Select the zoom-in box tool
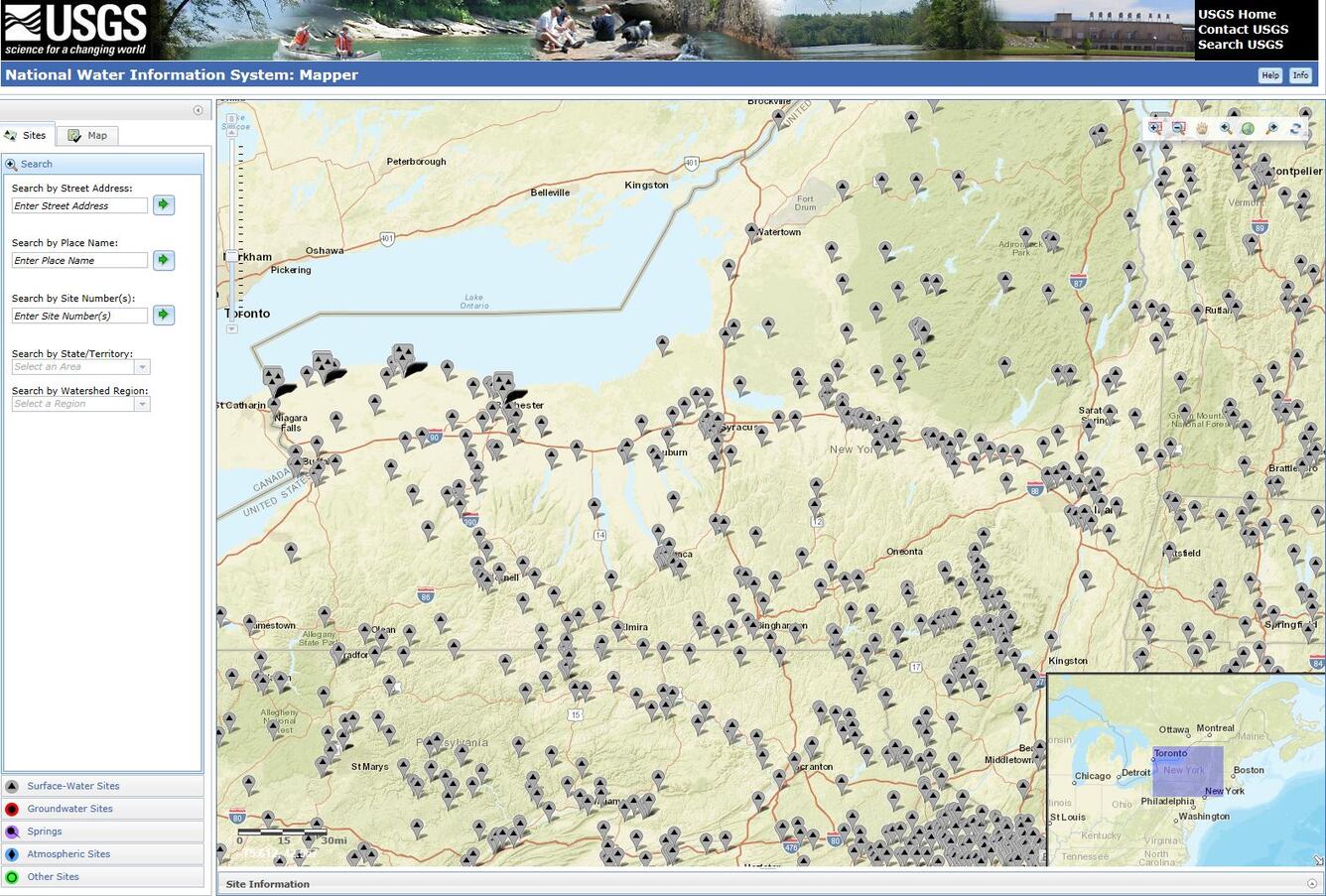 point(1155,128)
